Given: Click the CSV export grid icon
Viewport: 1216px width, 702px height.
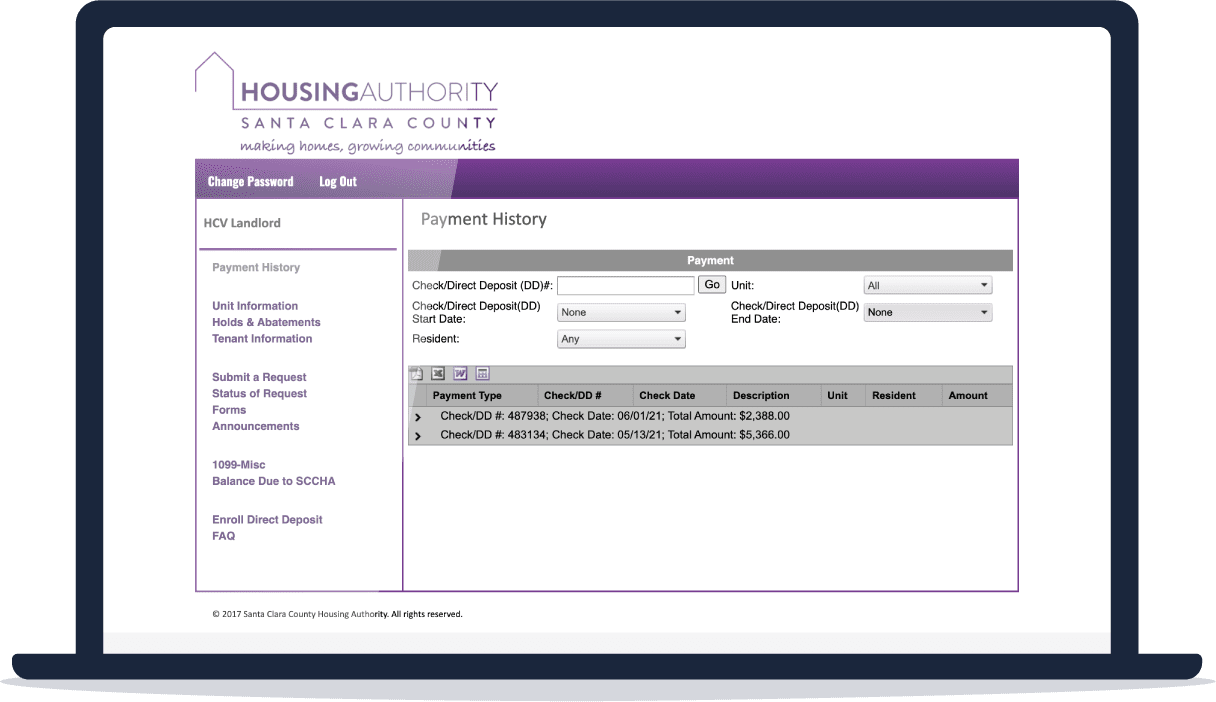Looking at the screenshot, I should coord(482,374).
